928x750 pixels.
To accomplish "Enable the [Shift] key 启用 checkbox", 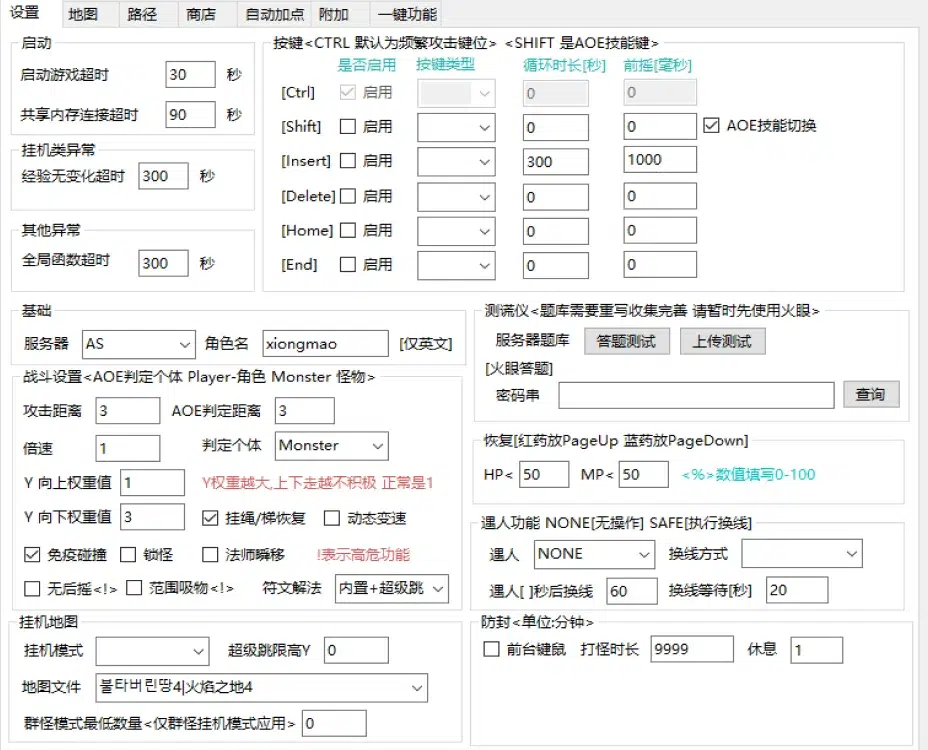I will (349, 127).
